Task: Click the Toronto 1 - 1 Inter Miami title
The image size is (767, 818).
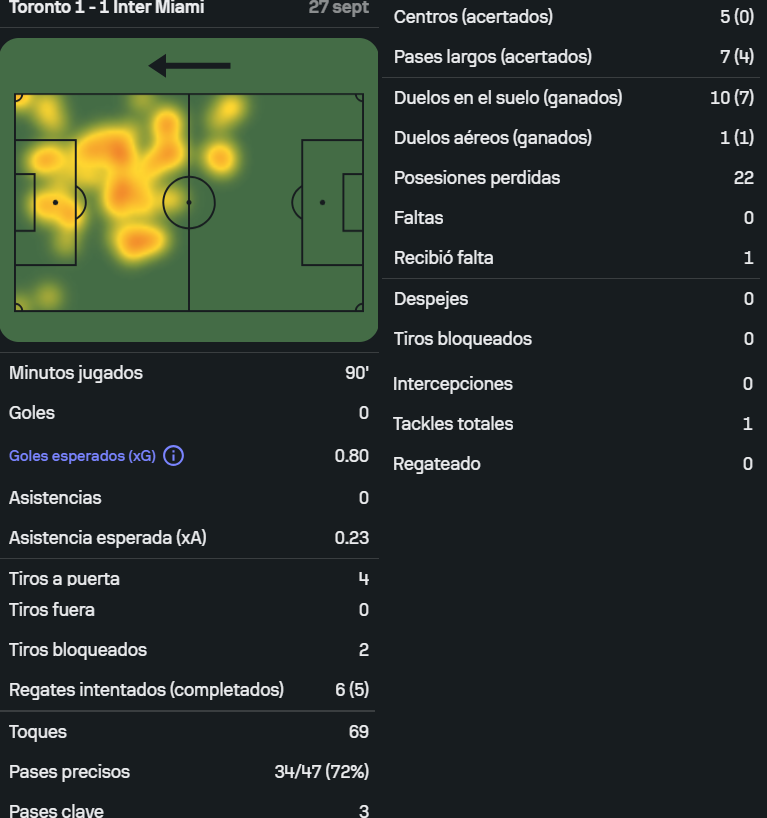Action: 107,7
